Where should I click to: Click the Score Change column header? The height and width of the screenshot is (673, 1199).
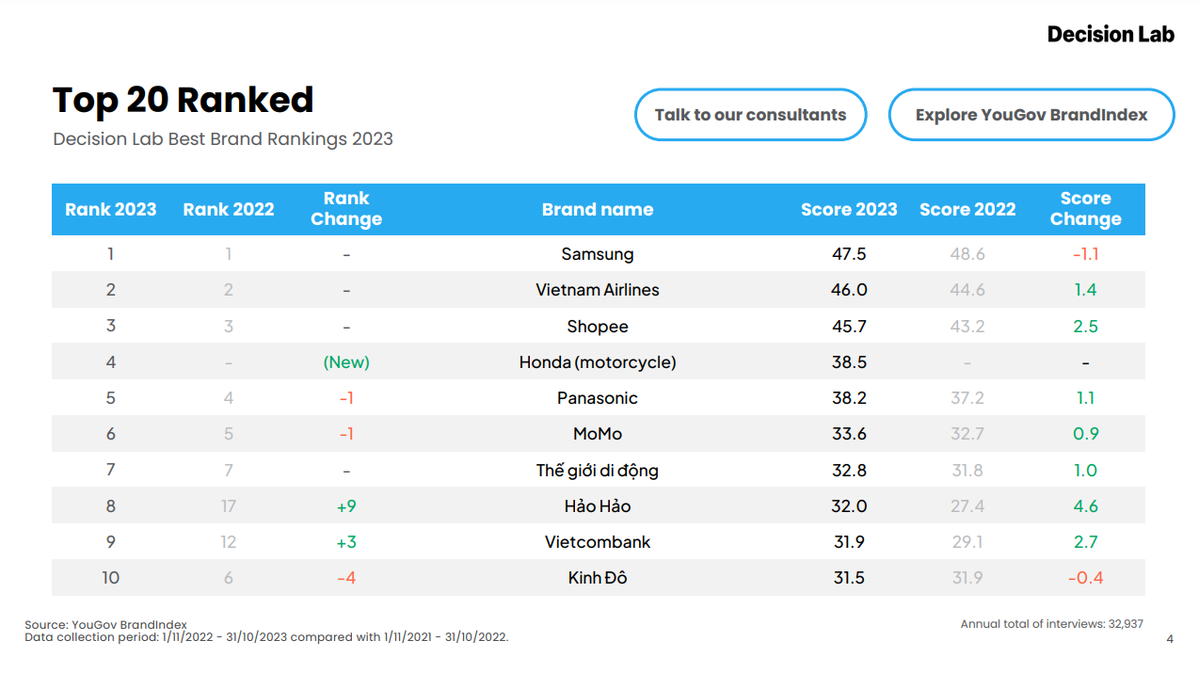tap(1085, 209)
